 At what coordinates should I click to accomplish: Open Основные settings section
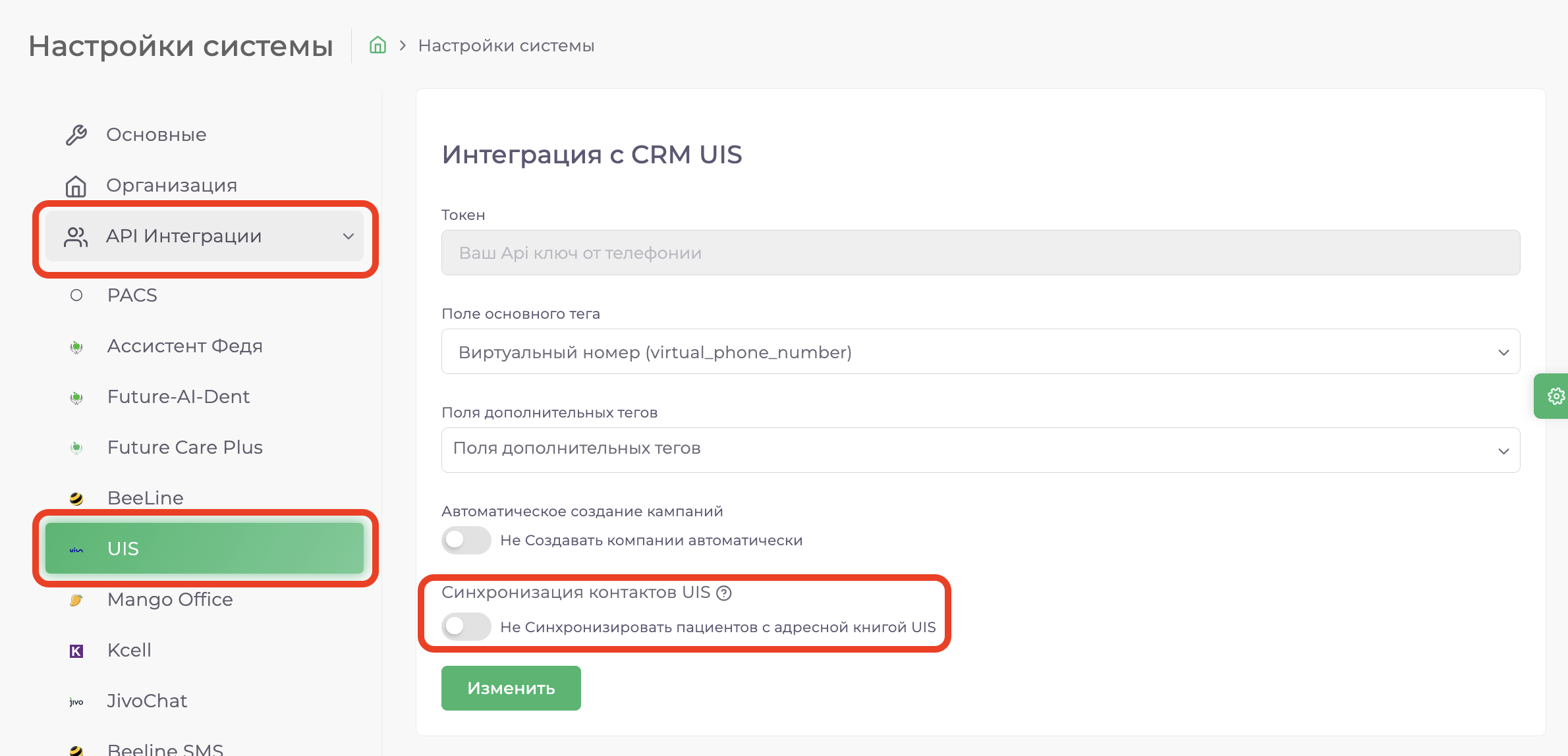pos(204,135)
